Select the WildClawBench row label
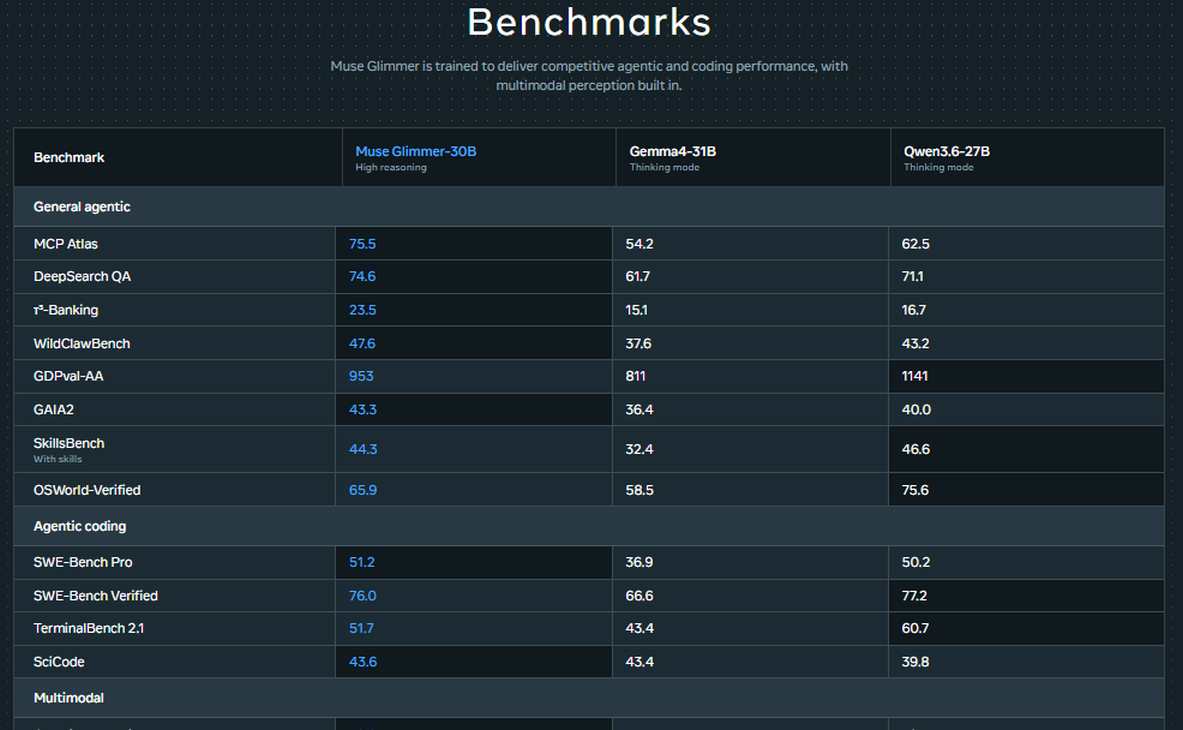The height and width of the screenshot is (730, 1183). pyautogui.click(x=81, y=343)
